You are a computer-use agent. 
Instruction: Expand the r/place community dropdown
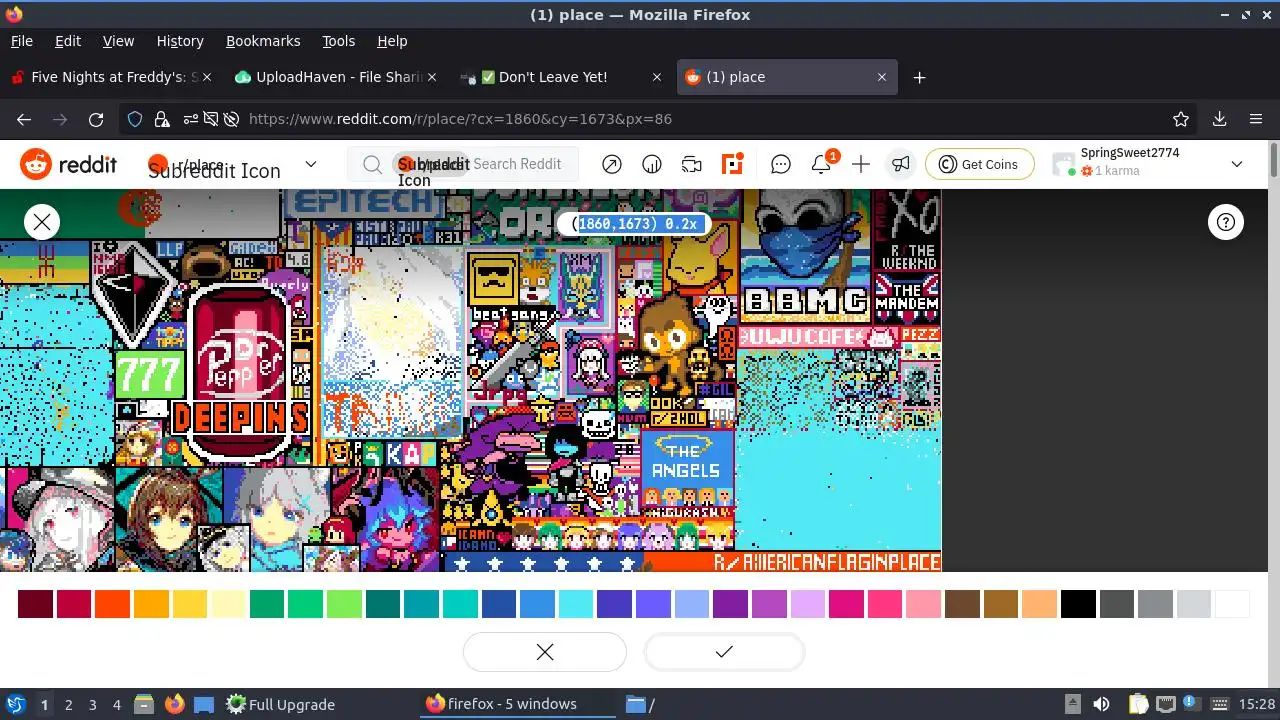[x=310, y=164]
